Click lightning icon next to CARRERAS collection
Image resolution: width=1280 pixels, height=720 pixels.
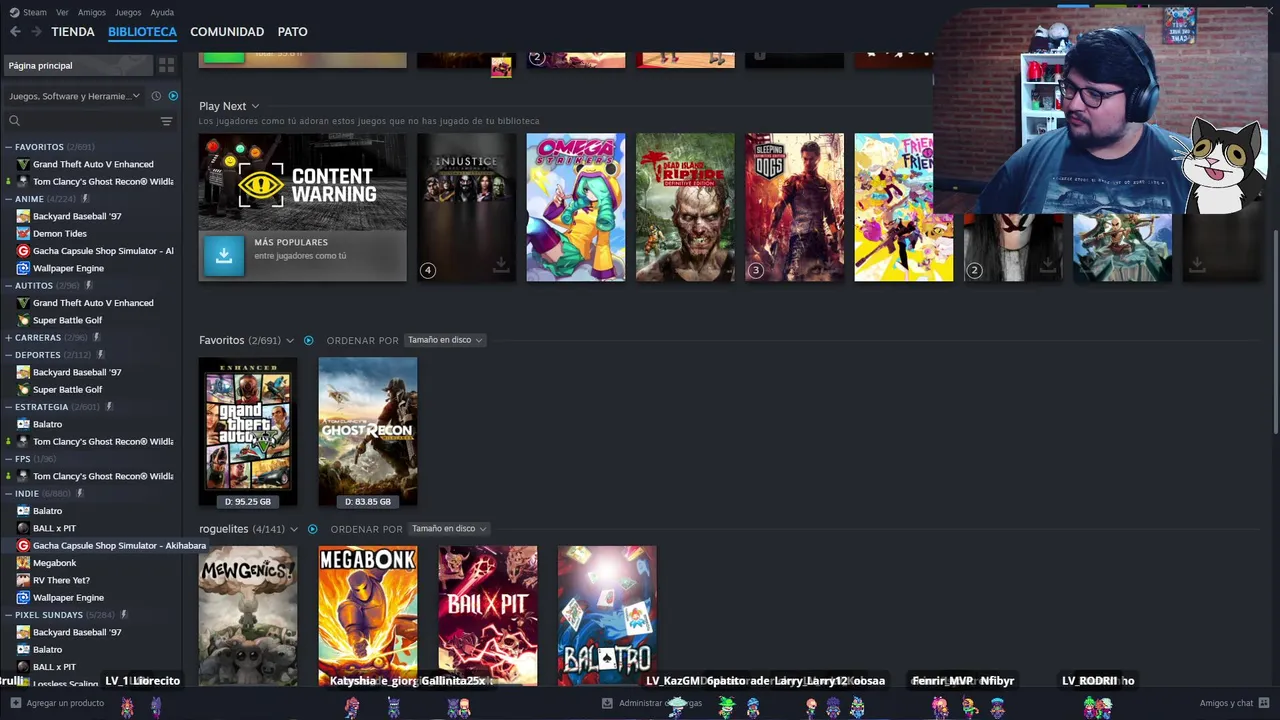[96, 338]
